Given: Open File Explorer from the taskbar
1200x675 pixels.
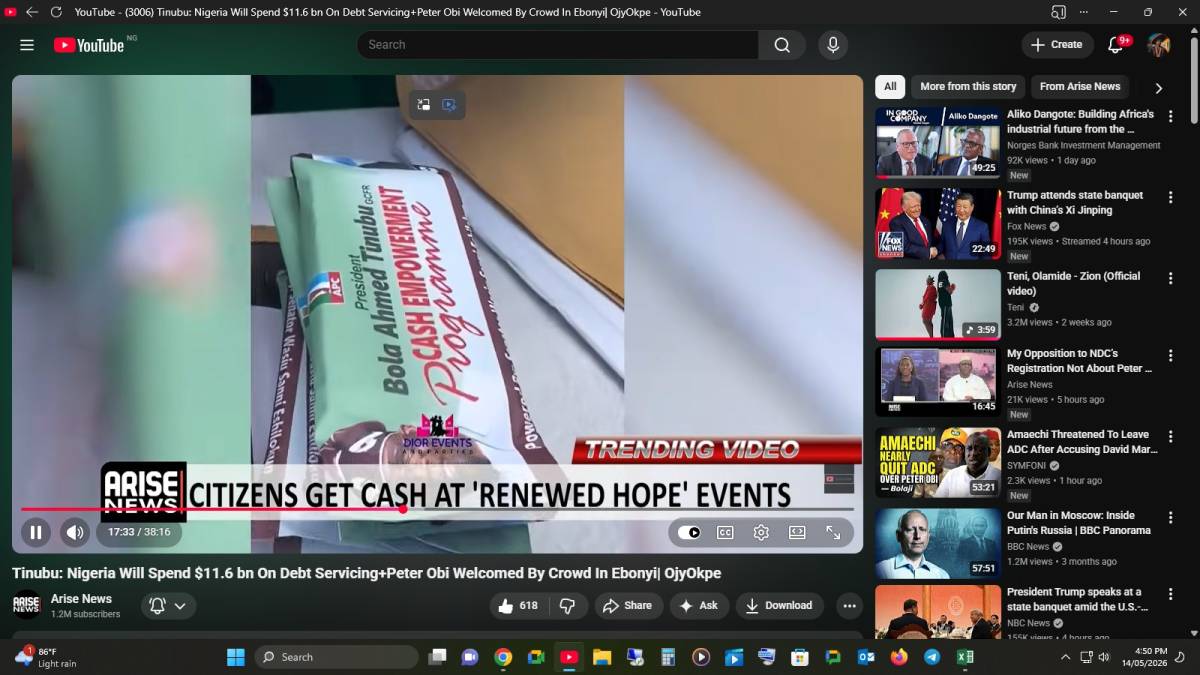Looking at the screenshot, I should [602, 657].
